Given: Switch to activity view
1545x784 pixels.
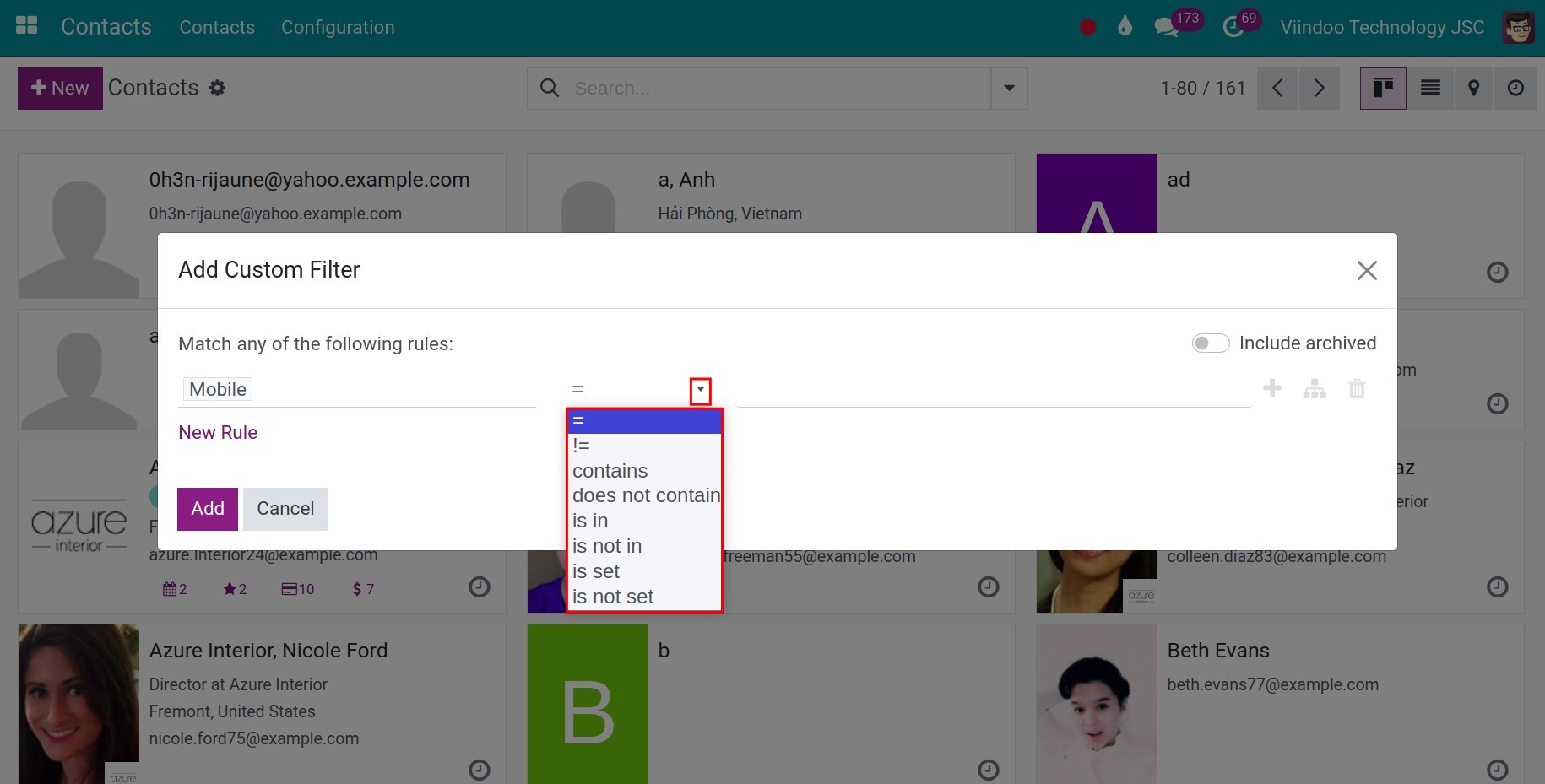Looking at the screenshot, I should [x=1516, y=88].
